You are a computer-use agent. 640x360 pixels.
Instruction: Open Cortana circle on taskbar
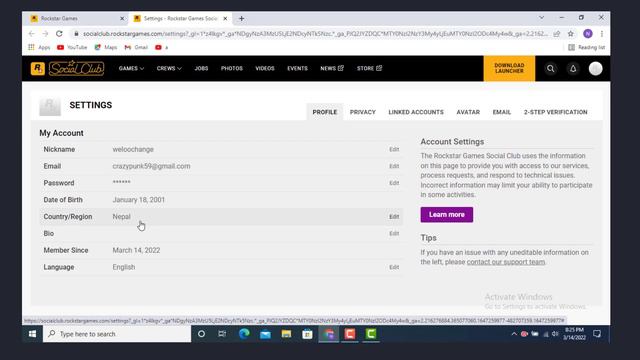coord(201,334)
